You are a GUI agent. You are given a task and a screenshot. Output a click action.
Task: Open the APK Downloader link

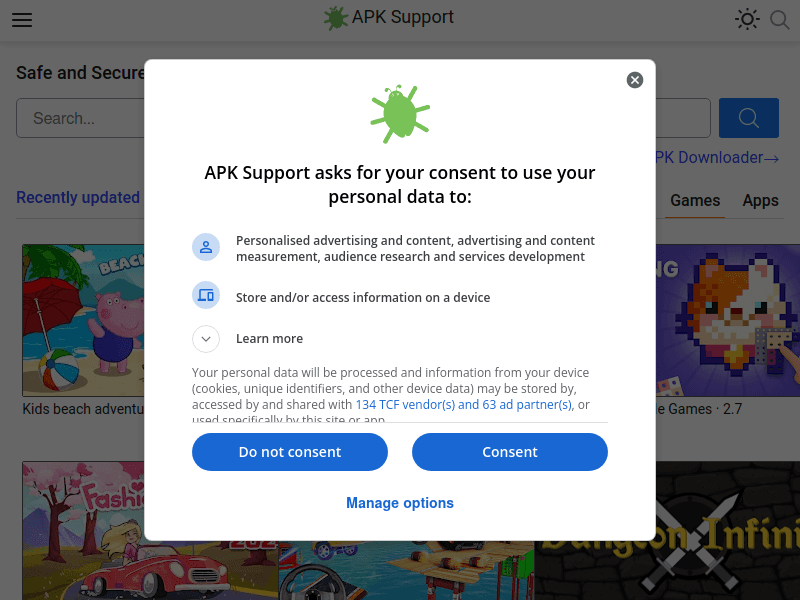coord(717,158)
